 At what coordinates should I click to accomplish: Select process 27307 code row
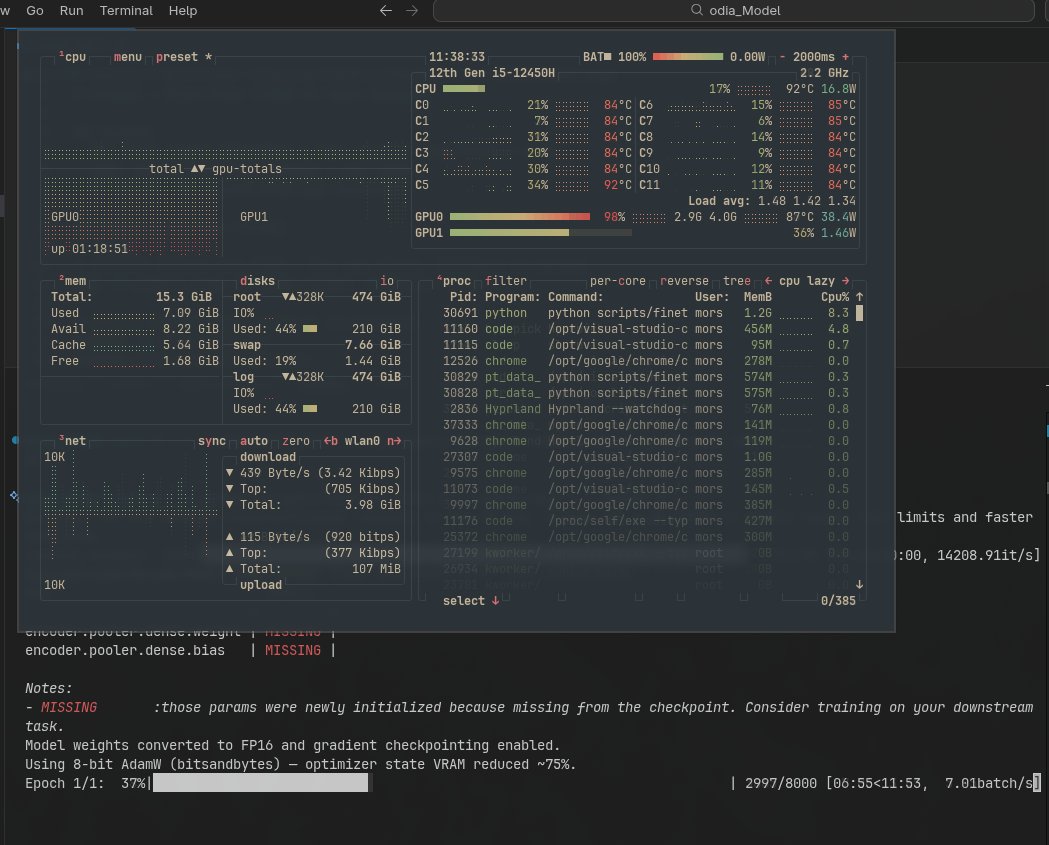[x=646, y=457]
